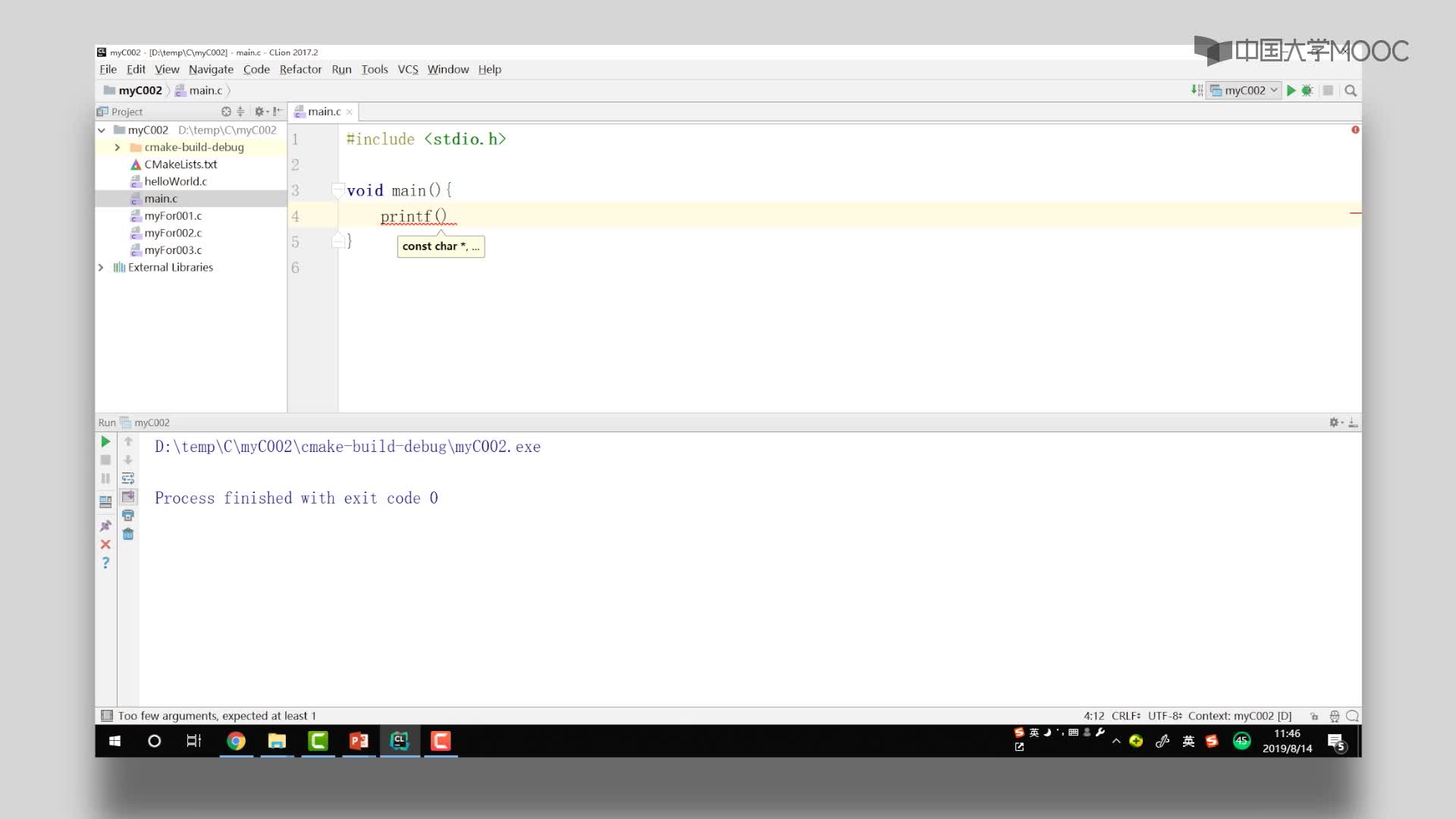The width and height of the screenshot is (1456, 819).
Task: Open CMakeLists.txt in the tree
Action: (180, 165)
